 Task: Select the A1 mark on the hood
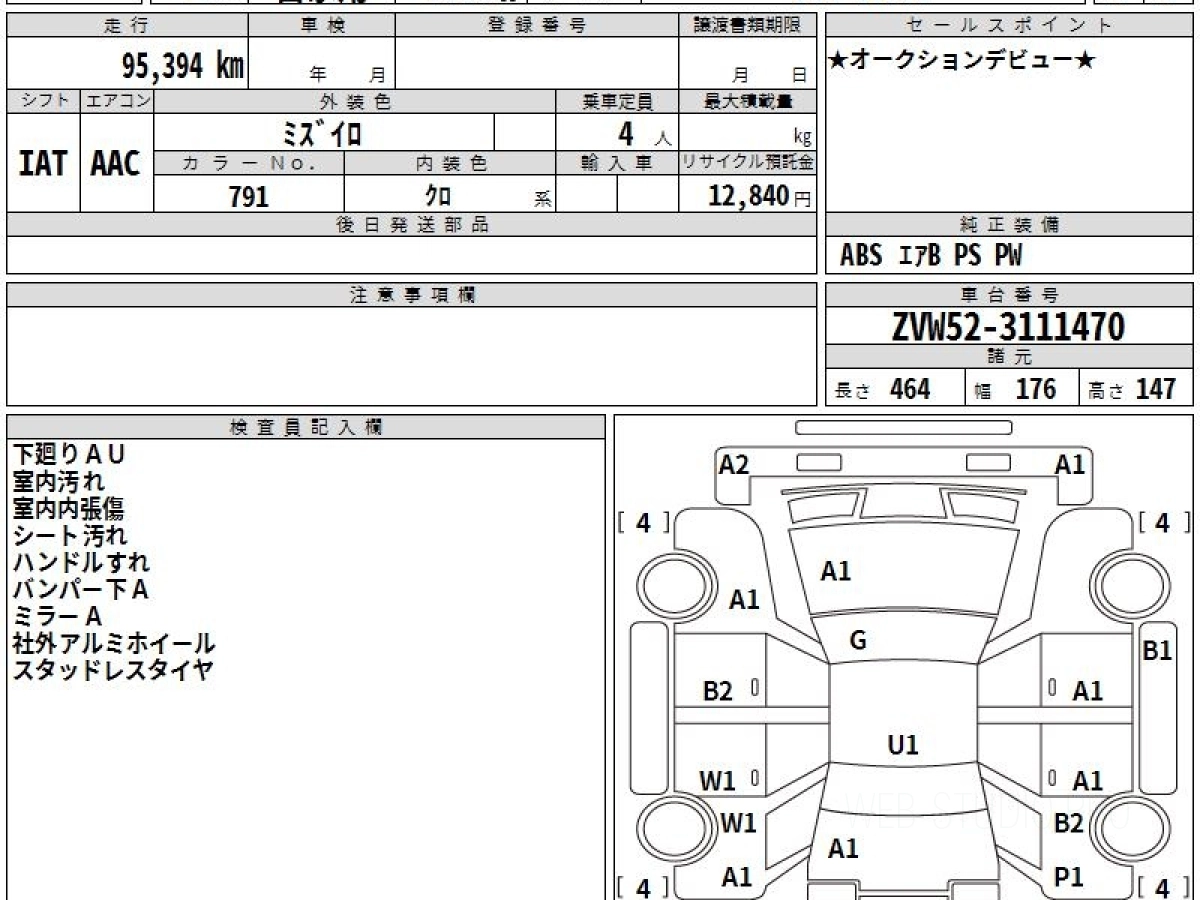[x=835, y=571]
